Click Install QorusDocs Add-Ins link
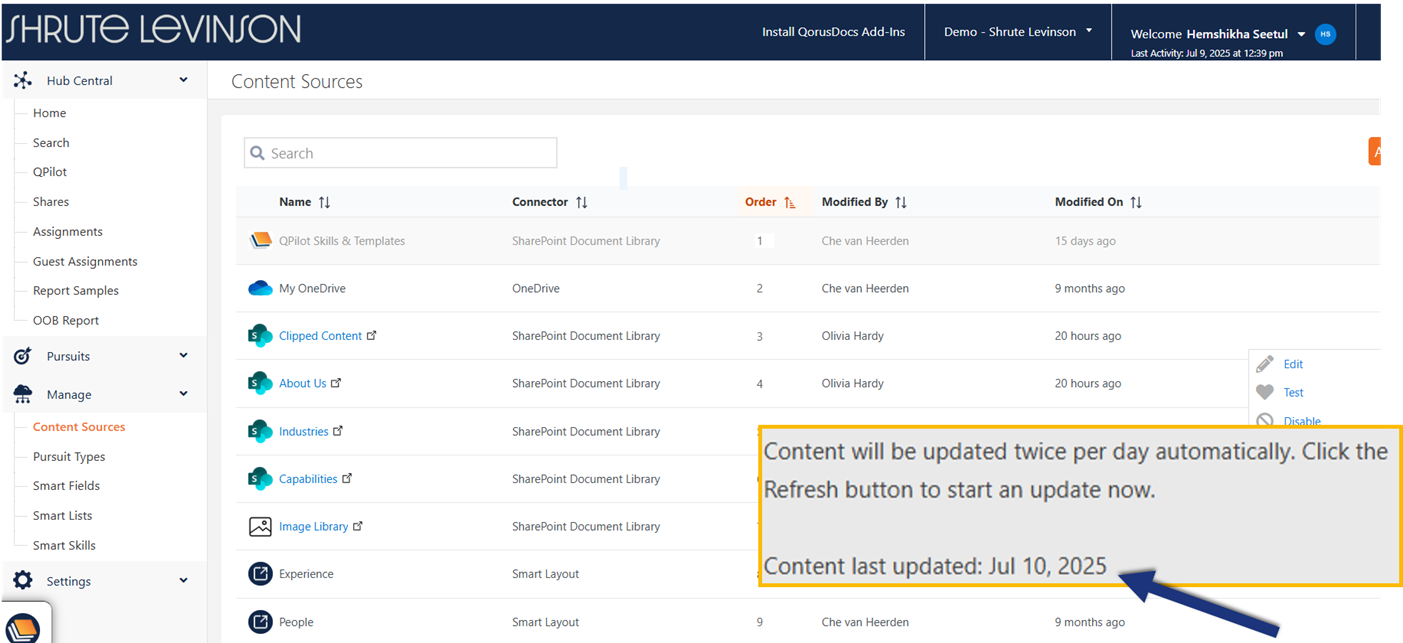1403x643 pixels. coord(833,32)
